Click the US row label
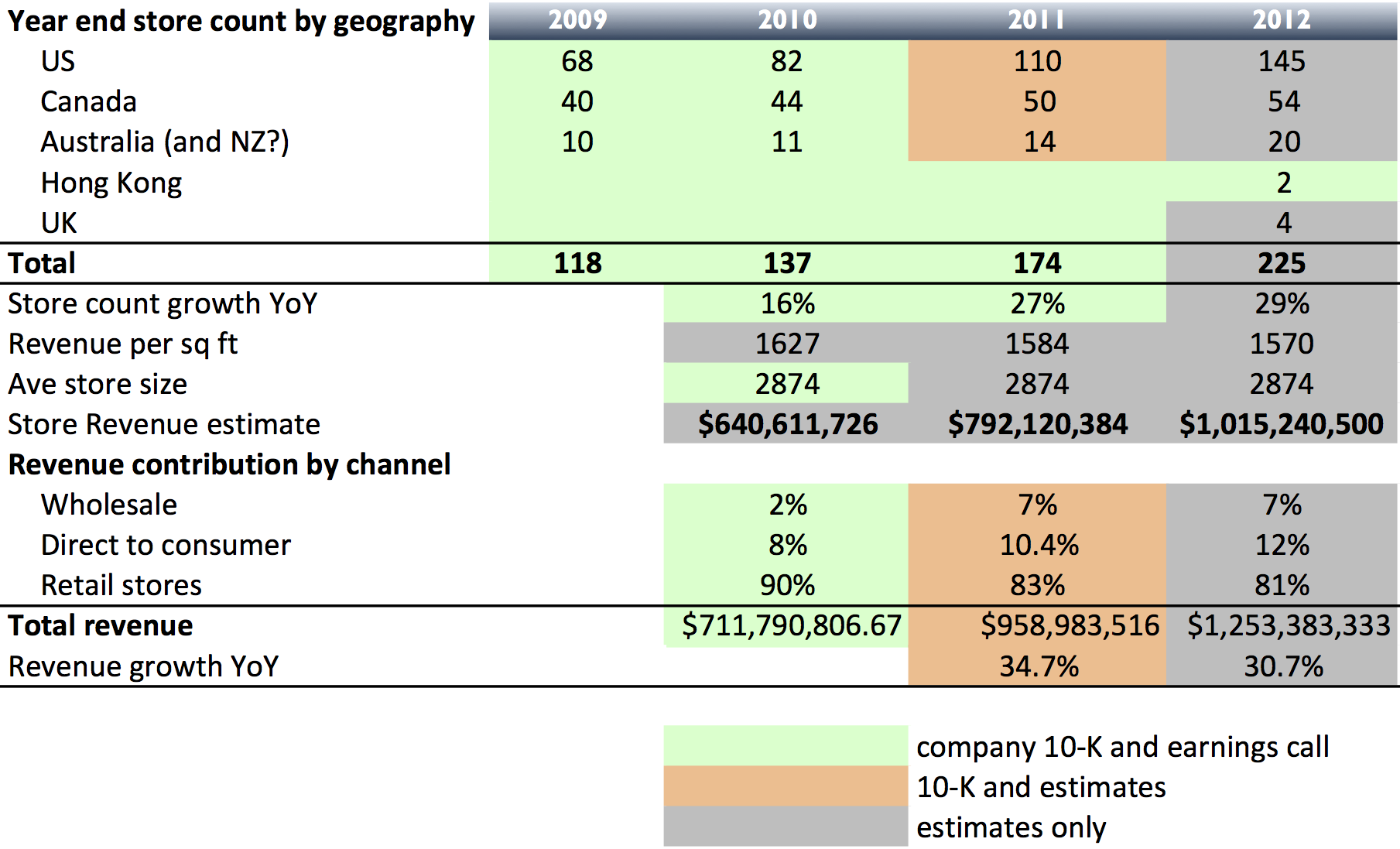The image size is (1400, 849). coord(58,61)
